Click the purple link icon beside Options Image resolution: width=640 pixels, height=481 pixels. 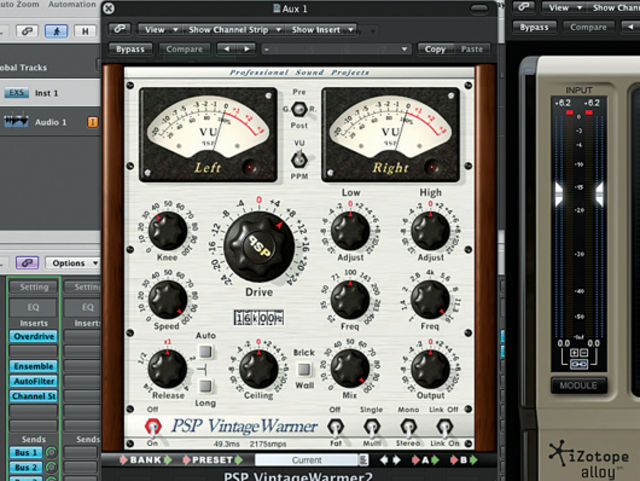[27, 263]
